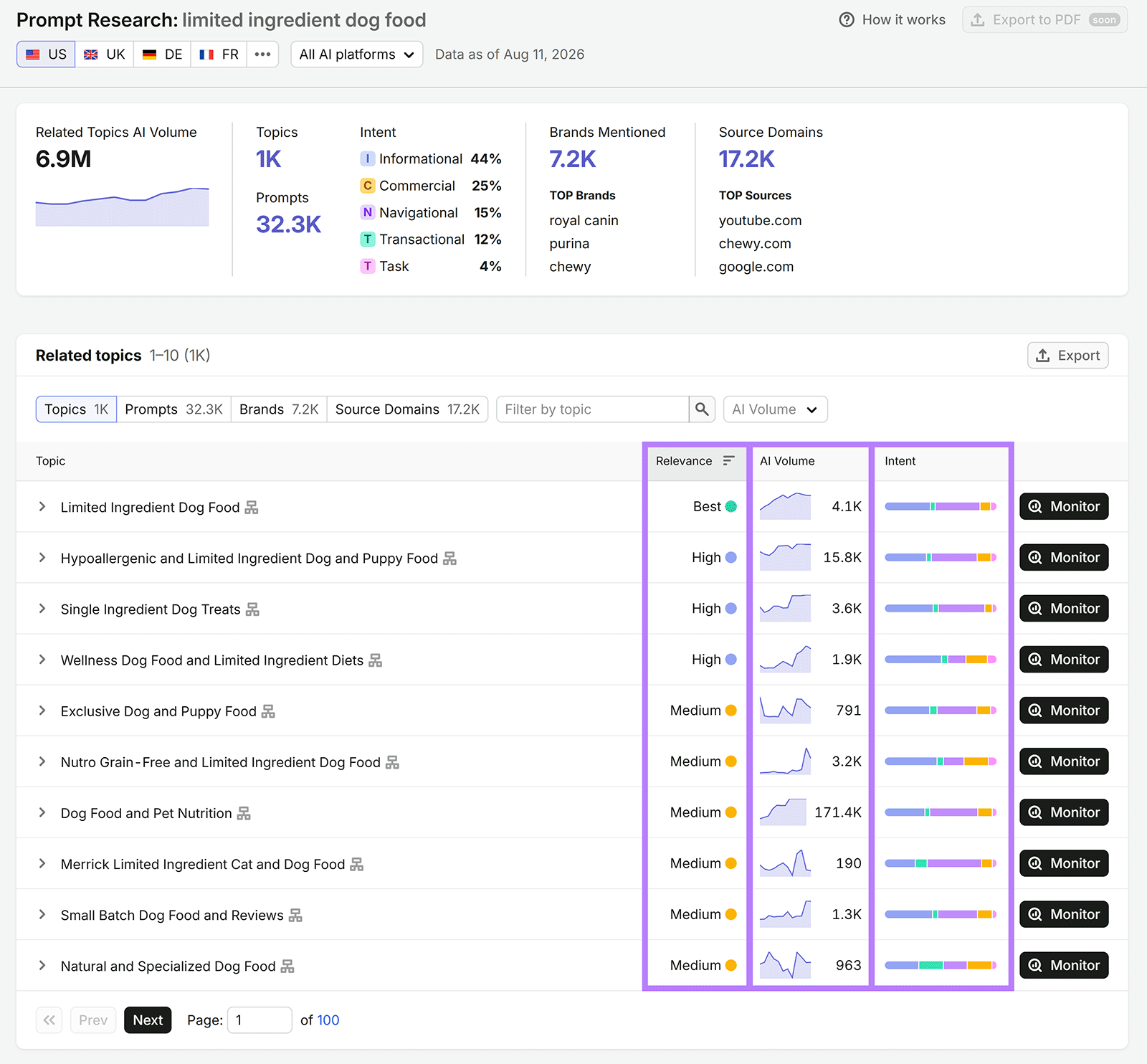Screen dimensions: 1147x1064
Task: Click the Page number field
Action: click(x=260, y=1020)
